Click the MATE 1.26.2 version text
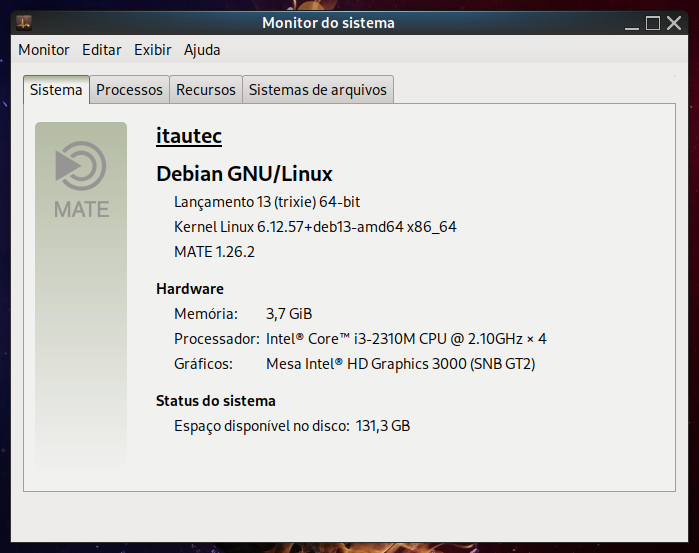699x553 pixels. click(214, 252)
